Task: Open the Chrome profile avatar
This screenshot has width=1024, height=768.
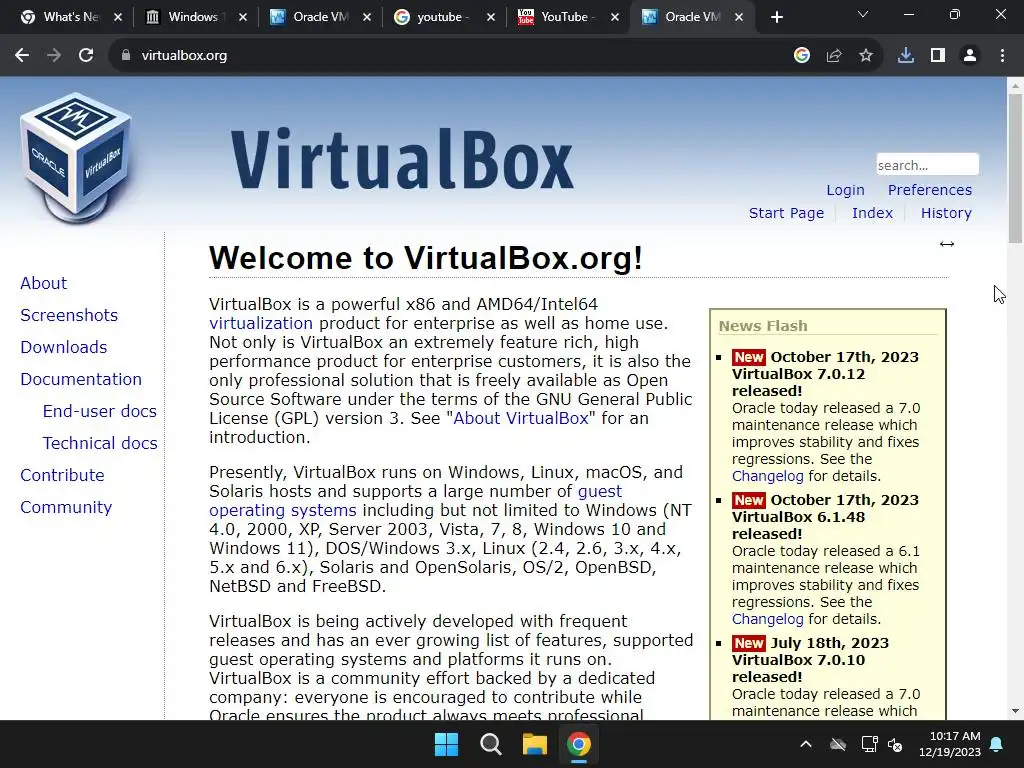Action: coord(970,56)
